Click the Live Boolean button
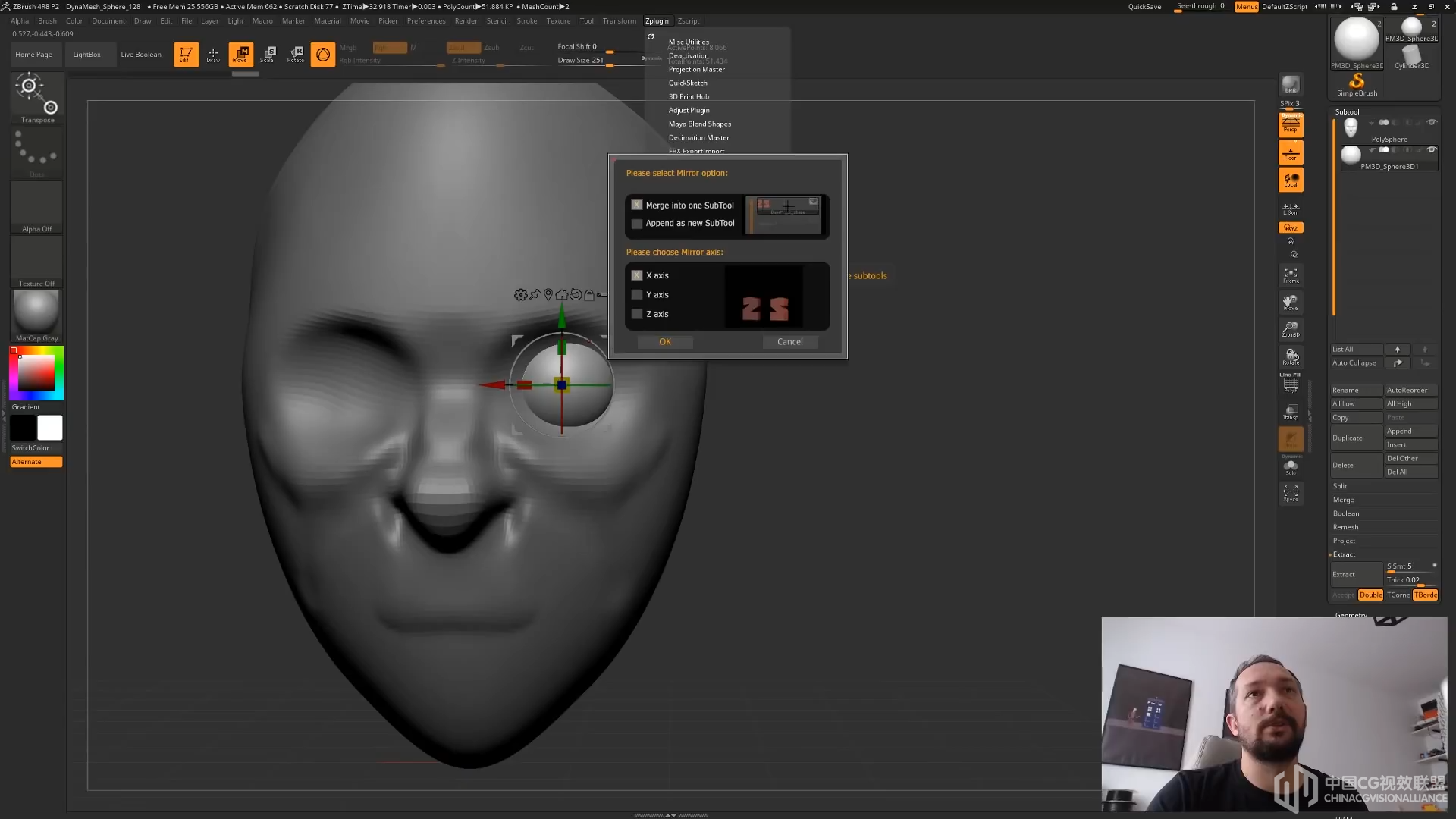Viewport: 1456px width, 819px height. coord(141,55)
